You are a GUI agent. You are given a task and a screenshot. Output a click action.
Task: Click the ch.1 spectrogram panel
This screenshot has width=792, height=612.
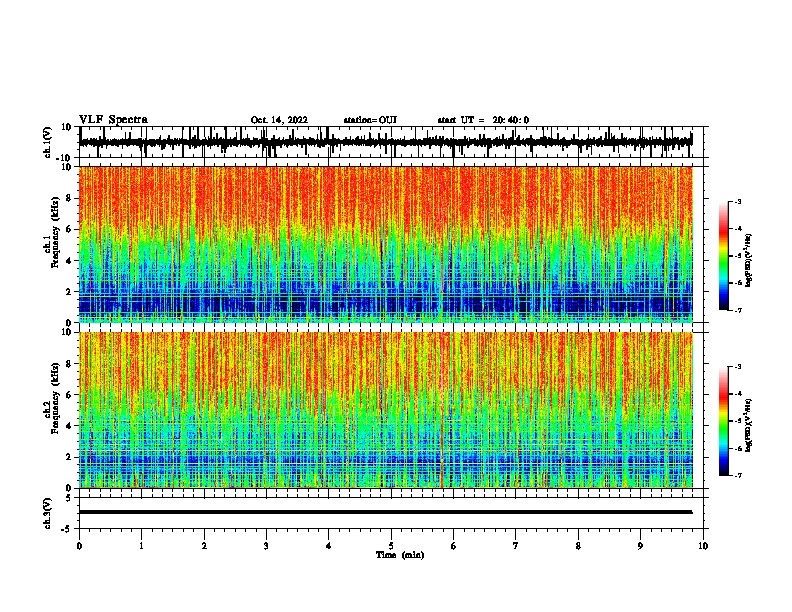pyautogui.click(x=385, y=244)
